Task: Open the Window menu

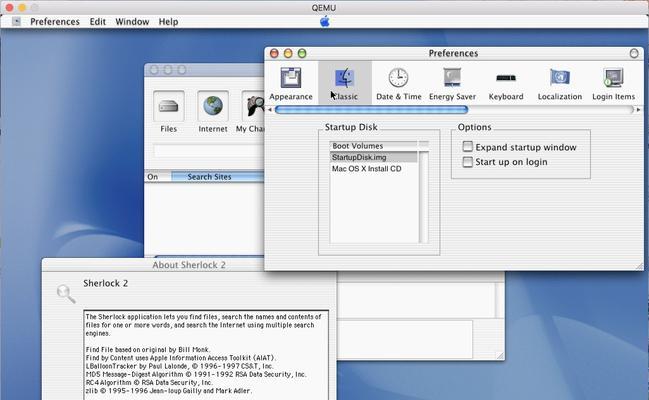Action: click(x=132, y=22)
